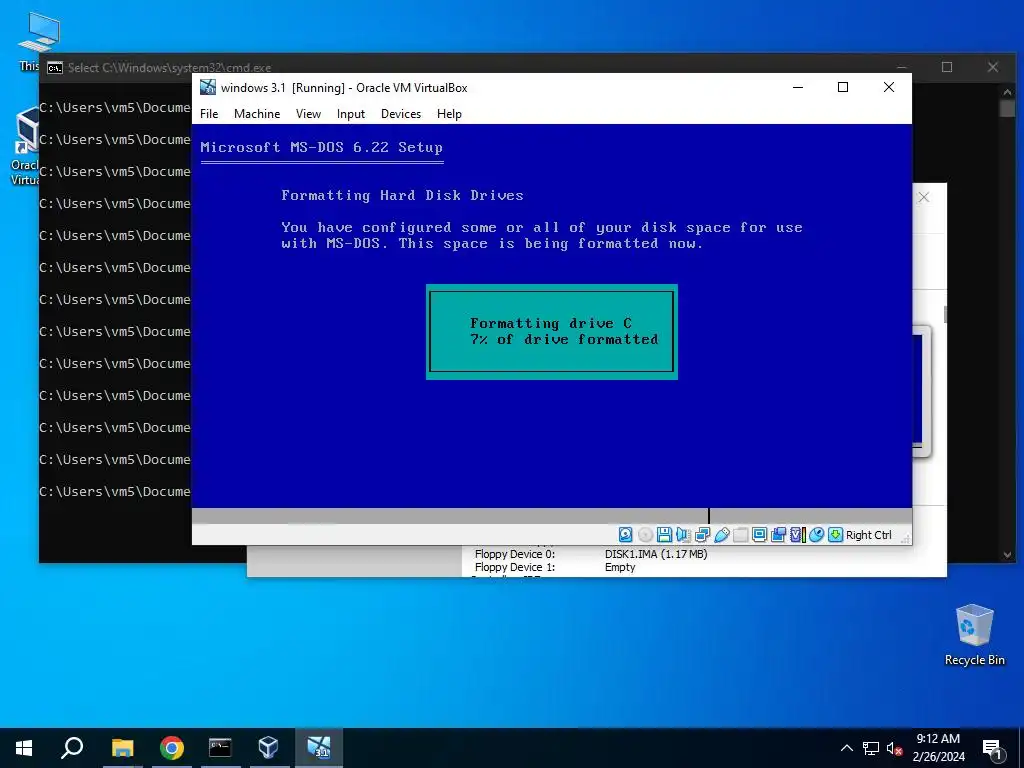The image size is (1024, 768).
Task: Maximize the windows 3.1 VirtualBox window
Action: (x=843, y=87)
